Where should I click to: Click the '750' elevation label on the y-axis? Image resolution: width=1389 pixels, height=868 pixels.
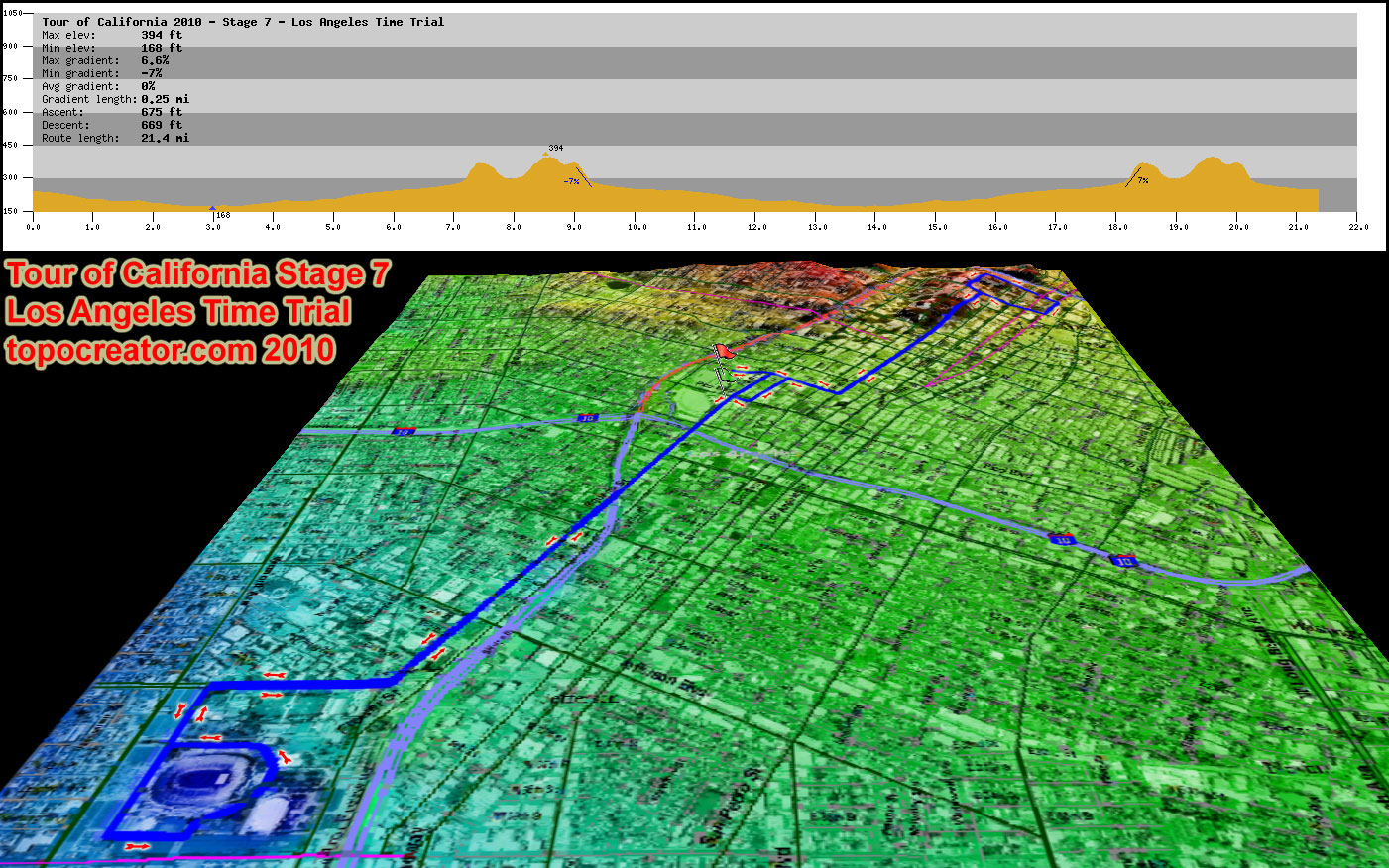coord(10,79)
